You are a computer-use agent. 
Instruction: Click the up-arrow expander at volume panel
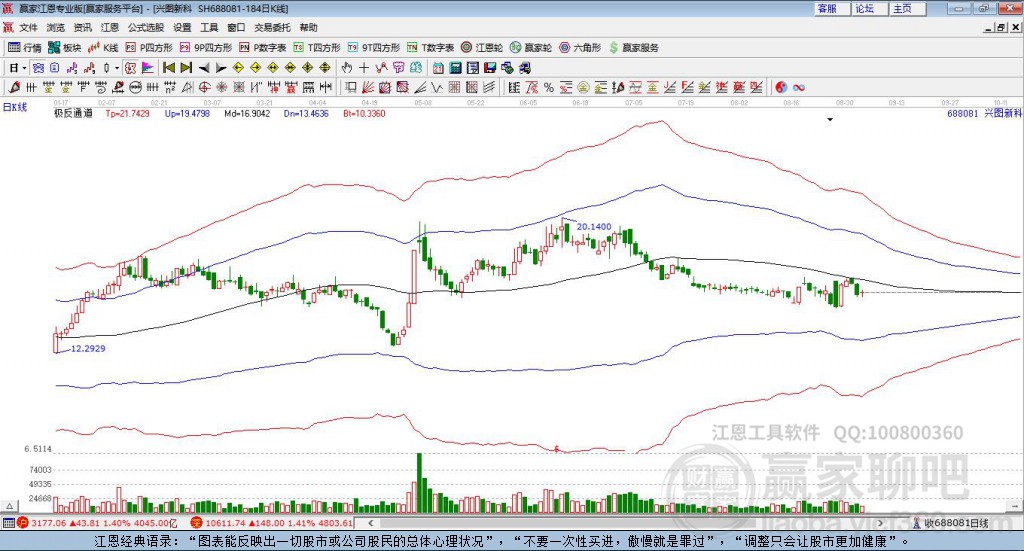[9, 506]
